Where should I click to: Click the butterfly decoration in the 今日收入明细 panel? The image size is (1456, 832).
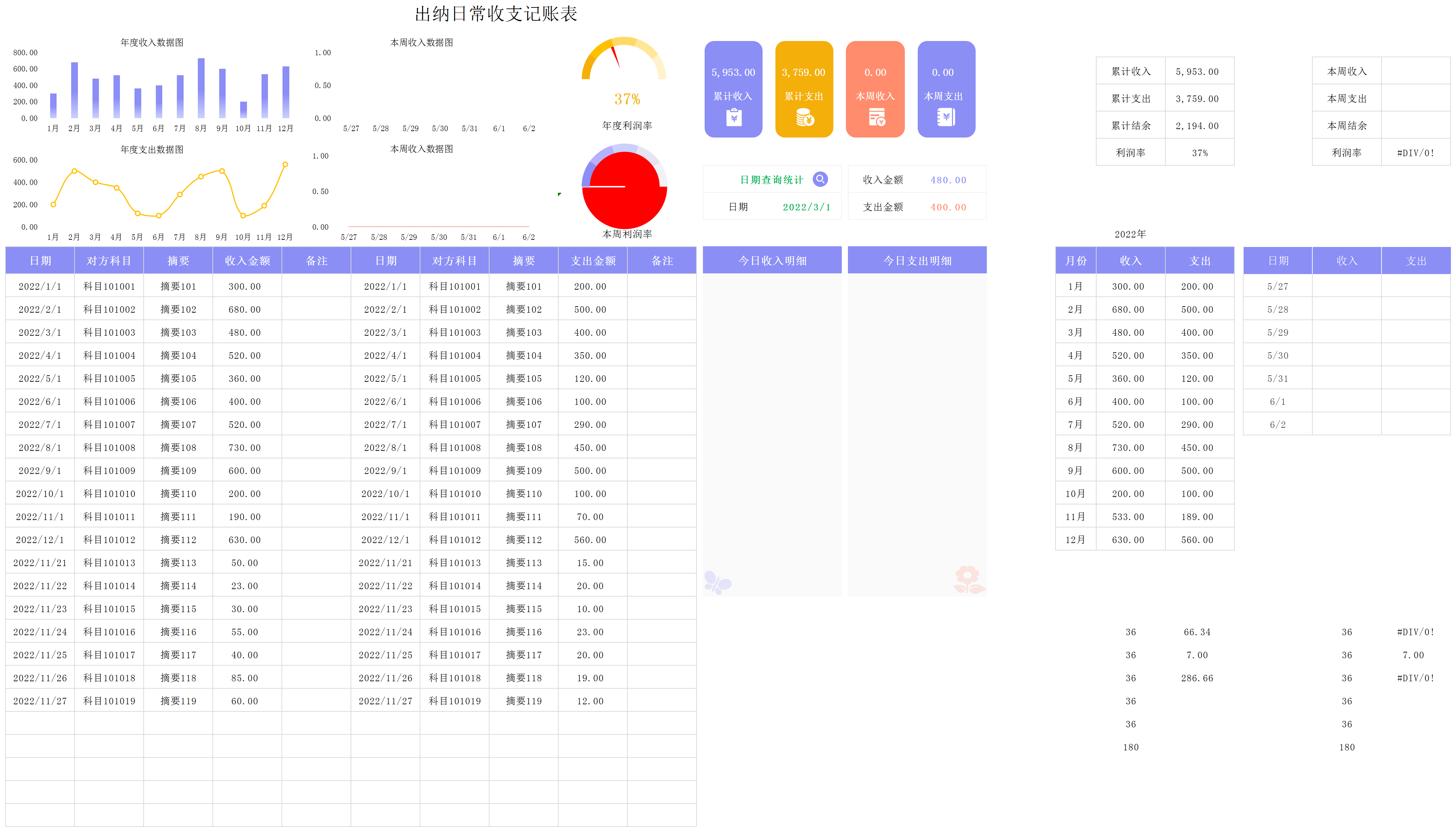click(x=717, y=582)
